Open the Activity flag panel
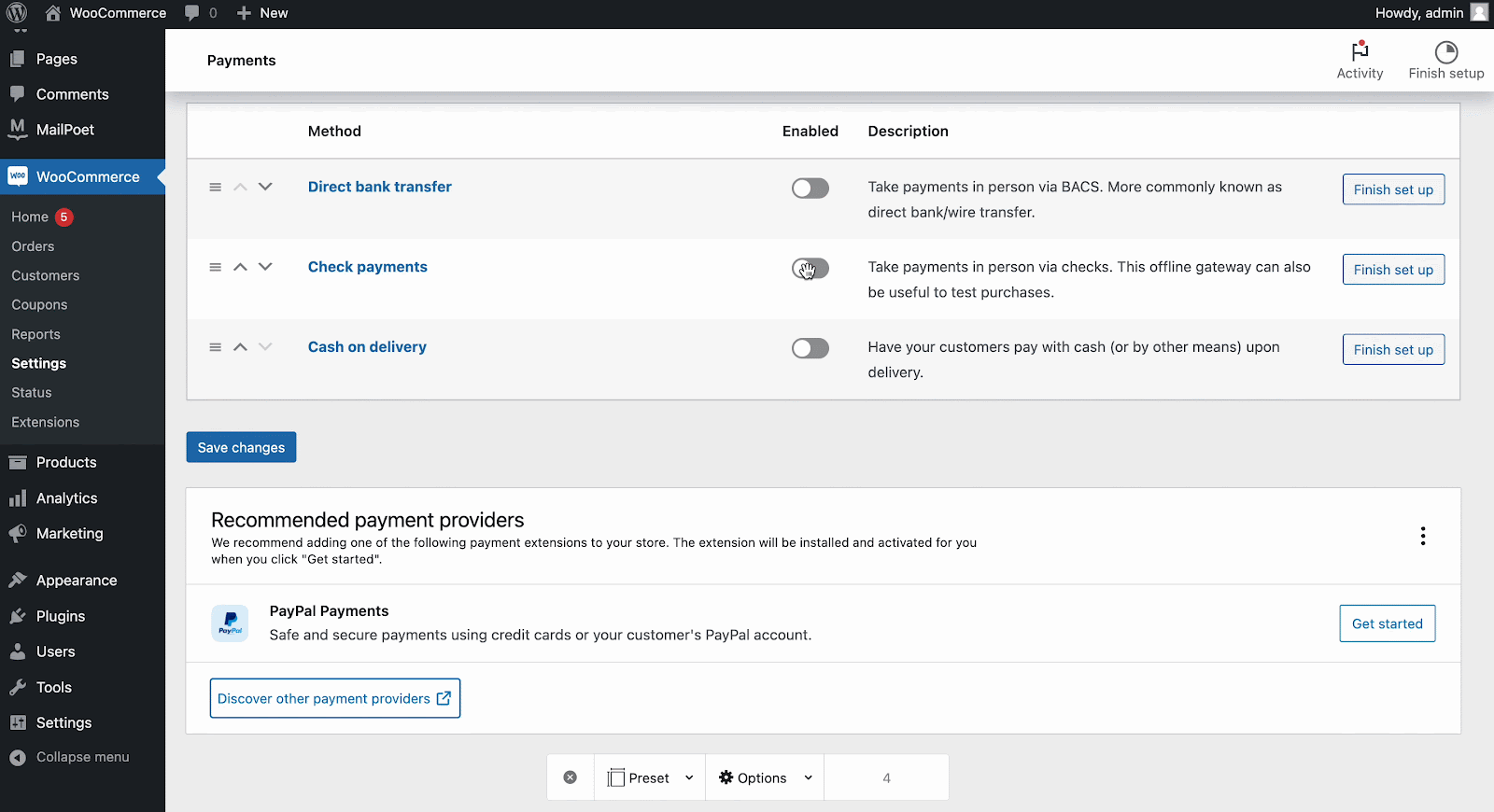Image resolution: width=1494 pixels, height=812 pixels. (x=1360, y=61)
